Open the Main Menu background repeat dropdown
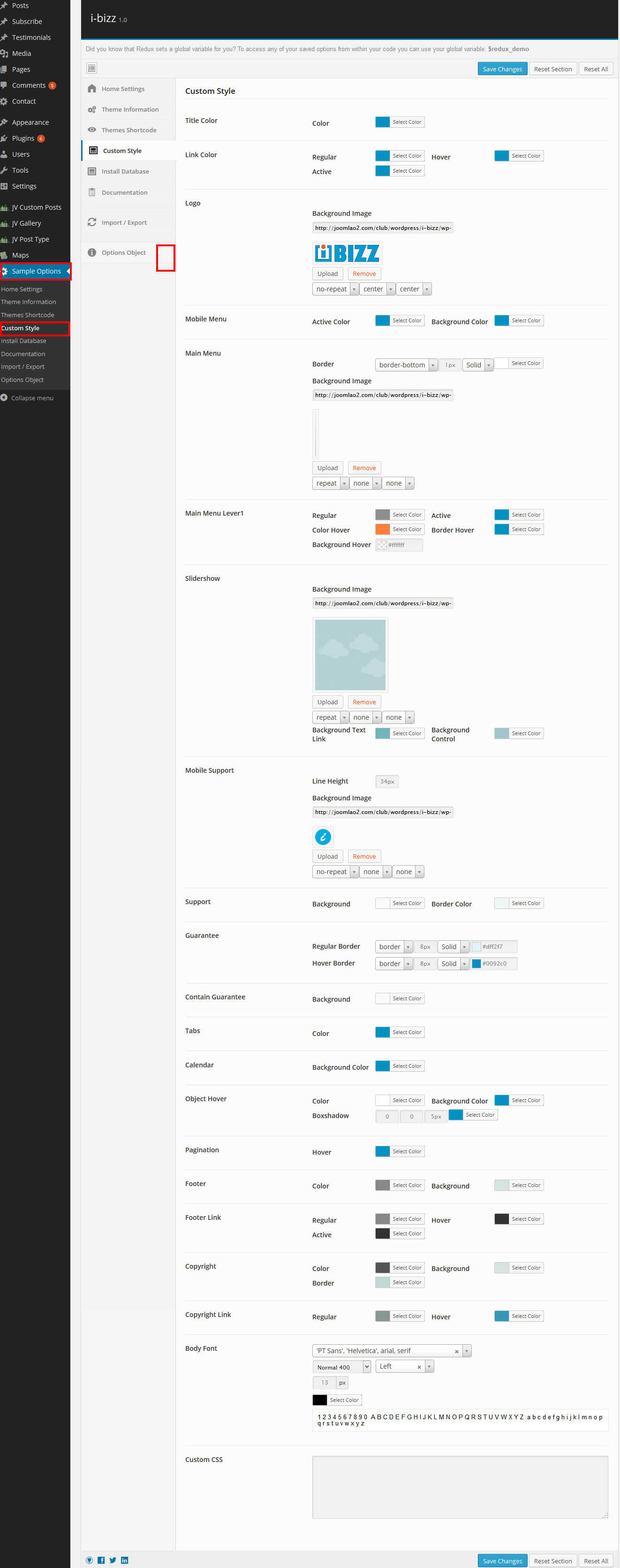Viewport: 620px width, 1568px height. 330,483
